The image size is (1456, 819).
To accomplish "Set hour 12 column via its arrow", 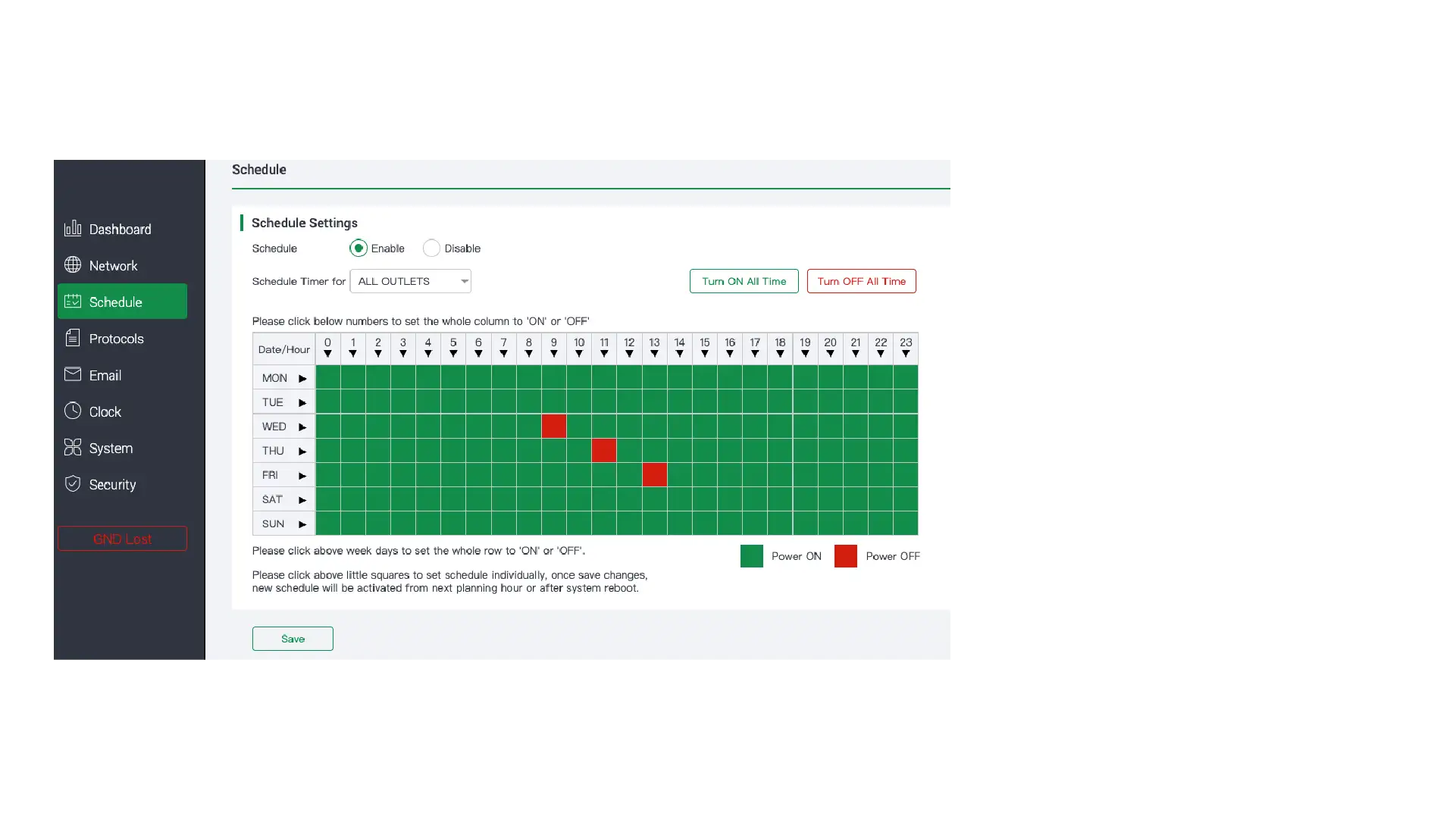I will 629,354.
